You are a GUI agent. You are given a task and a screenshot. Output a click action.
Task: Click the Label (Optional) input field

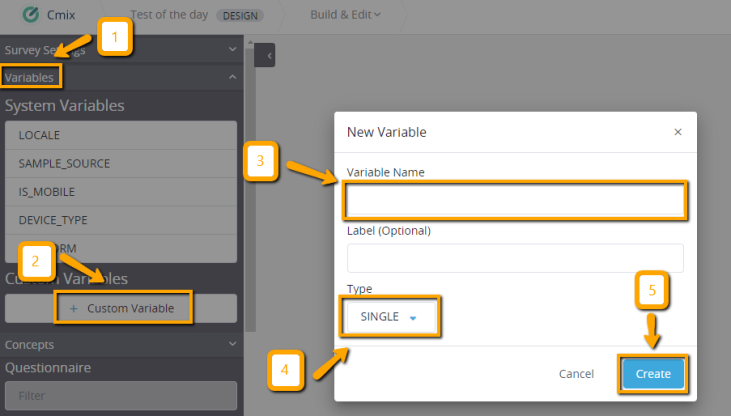point(515,258)
